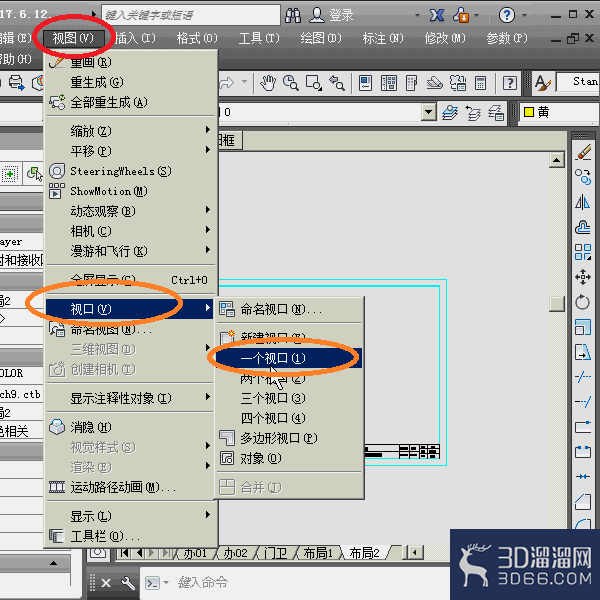The width and height of the screenshot is (600, 600).
Task: Open the 绘图(D) menu
Action: click(321, 38)
